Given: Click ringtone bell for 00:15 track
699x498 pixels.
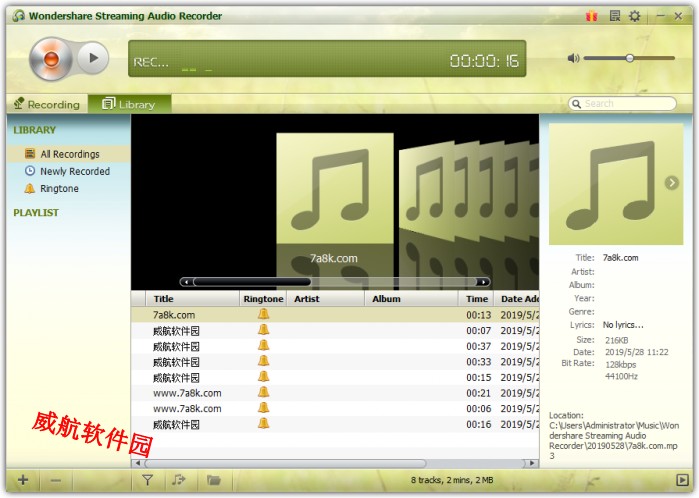Looking at the screenshot, I should click(x=263, y=376).
